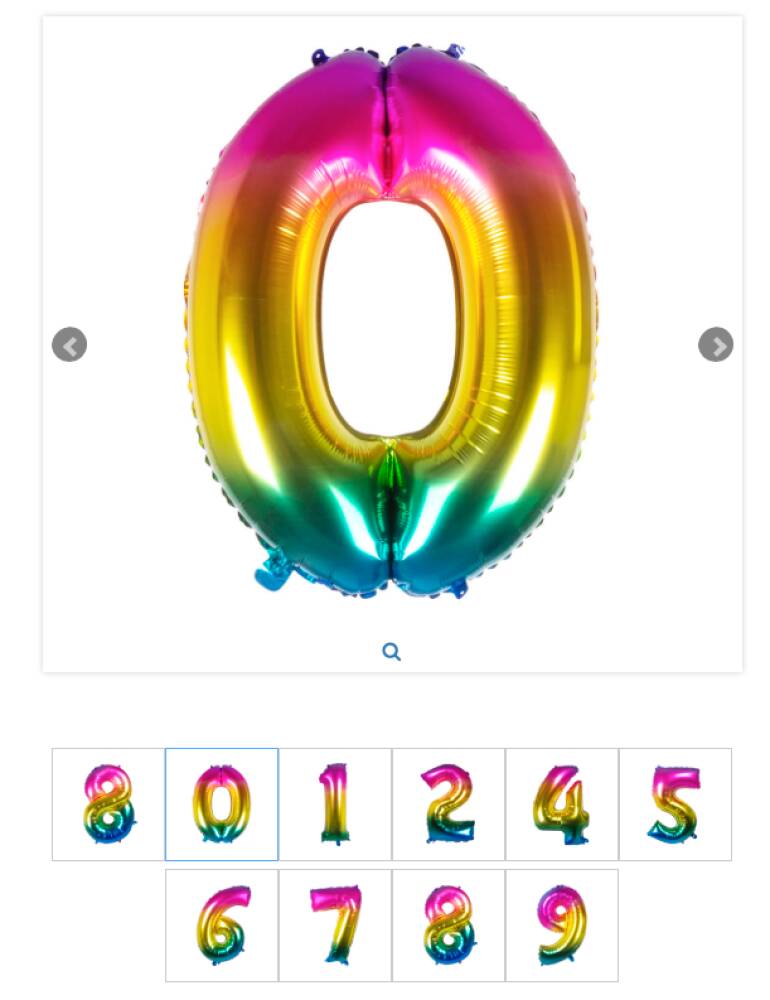Choose the number 2 balloon thumbnail
Screen dimensions: 770x1000
pyautogui.click(x=448, y=804)
